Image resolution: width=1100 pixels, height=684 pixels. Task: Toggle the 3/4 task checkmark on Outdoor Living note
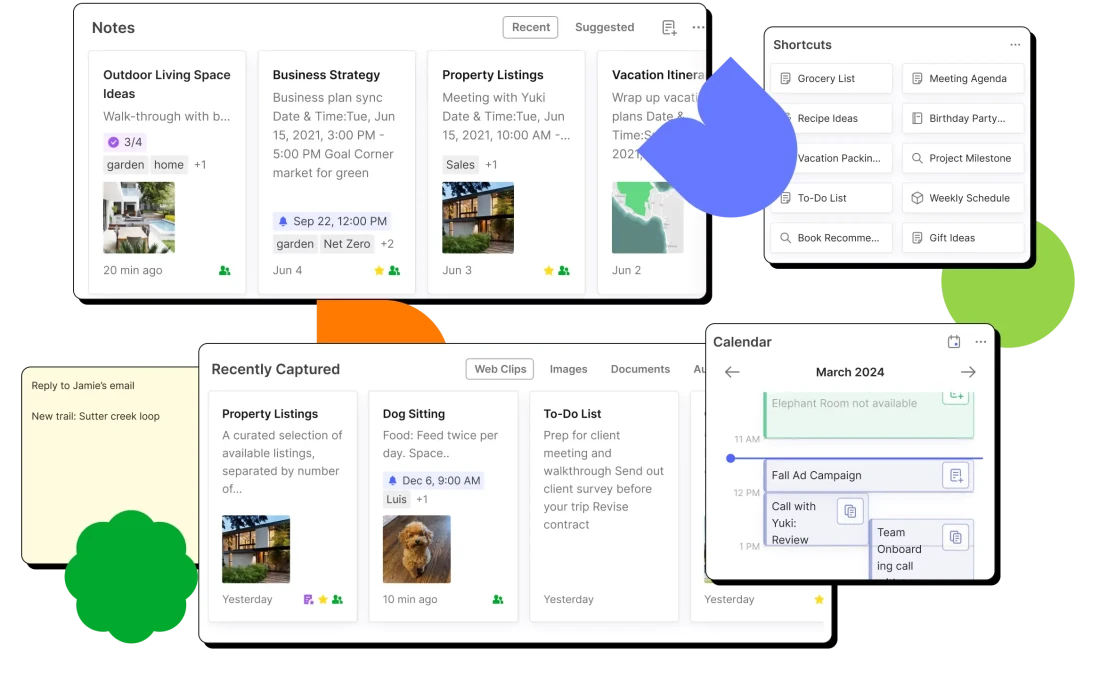(113, 142)
